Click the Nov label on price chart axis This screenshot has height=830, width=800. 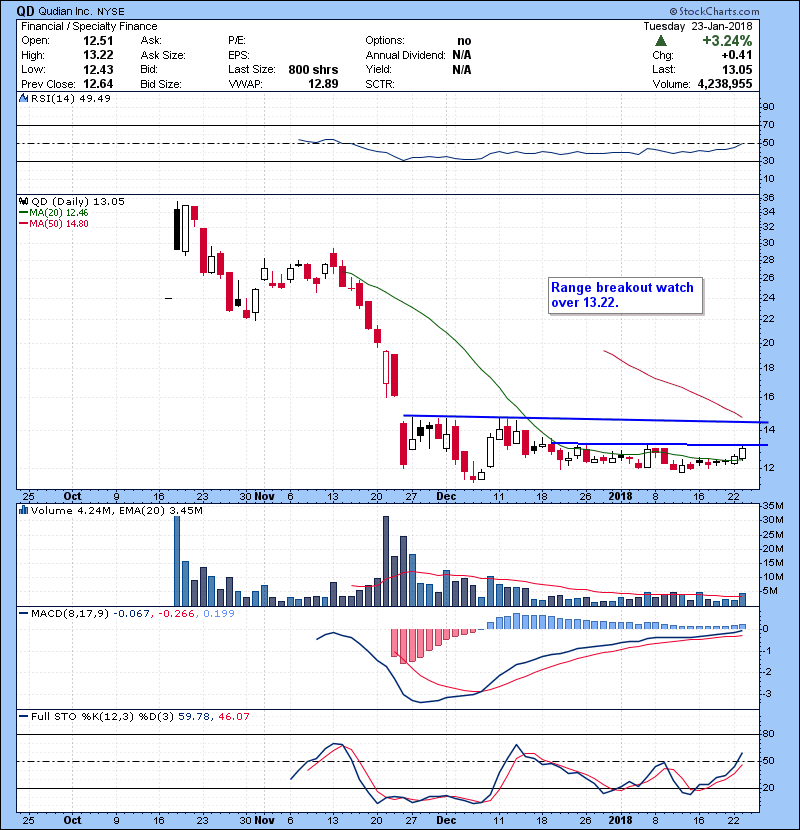coord(264,496)
